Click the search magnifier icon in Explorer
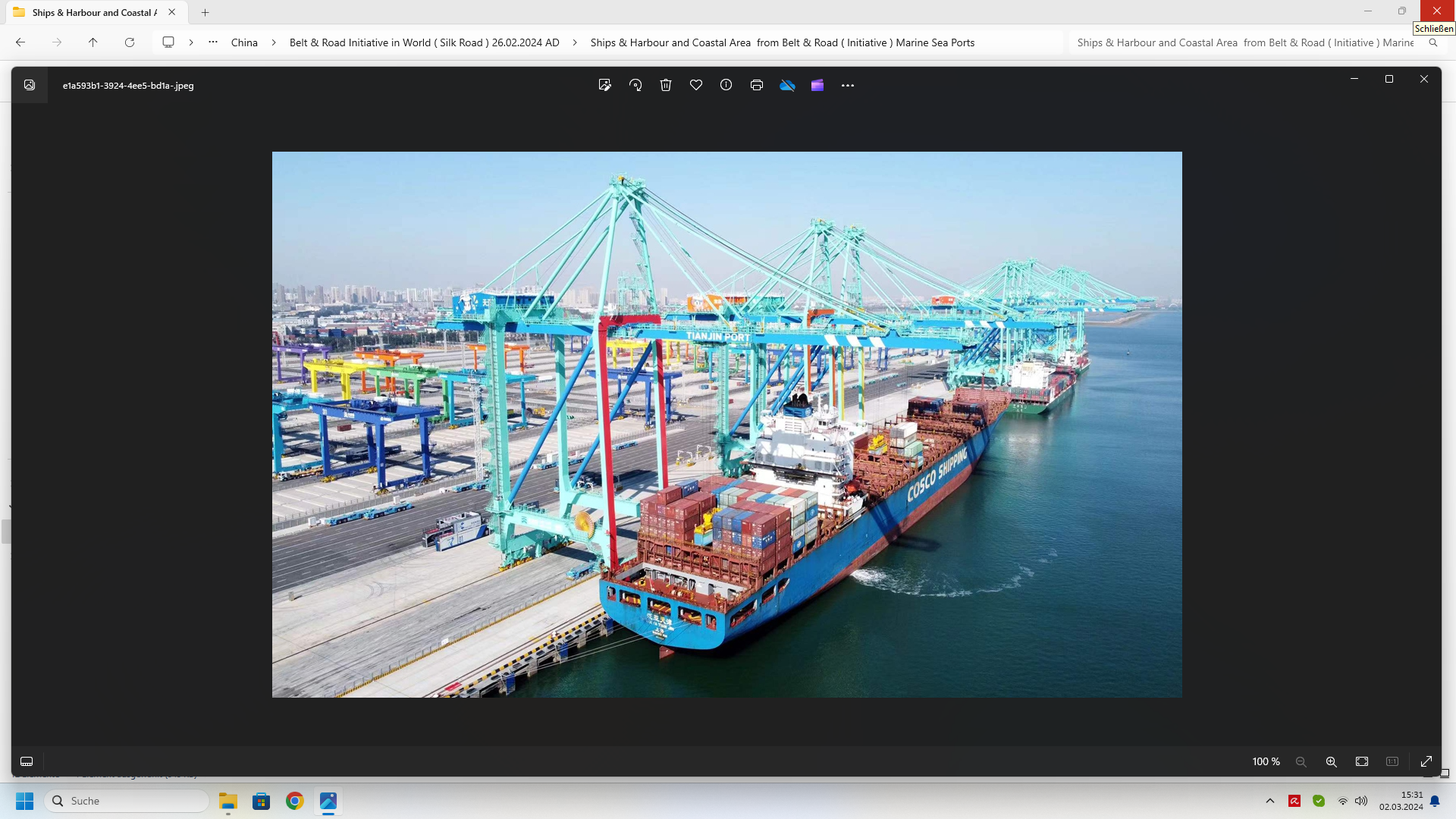This screenshot has width=1456, height=819. click(x=1433, y=42)
